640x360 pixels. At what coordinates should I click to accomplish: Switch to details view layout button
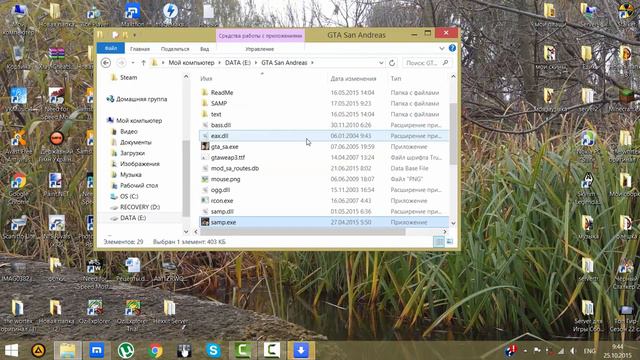click(x=439, y=242)
